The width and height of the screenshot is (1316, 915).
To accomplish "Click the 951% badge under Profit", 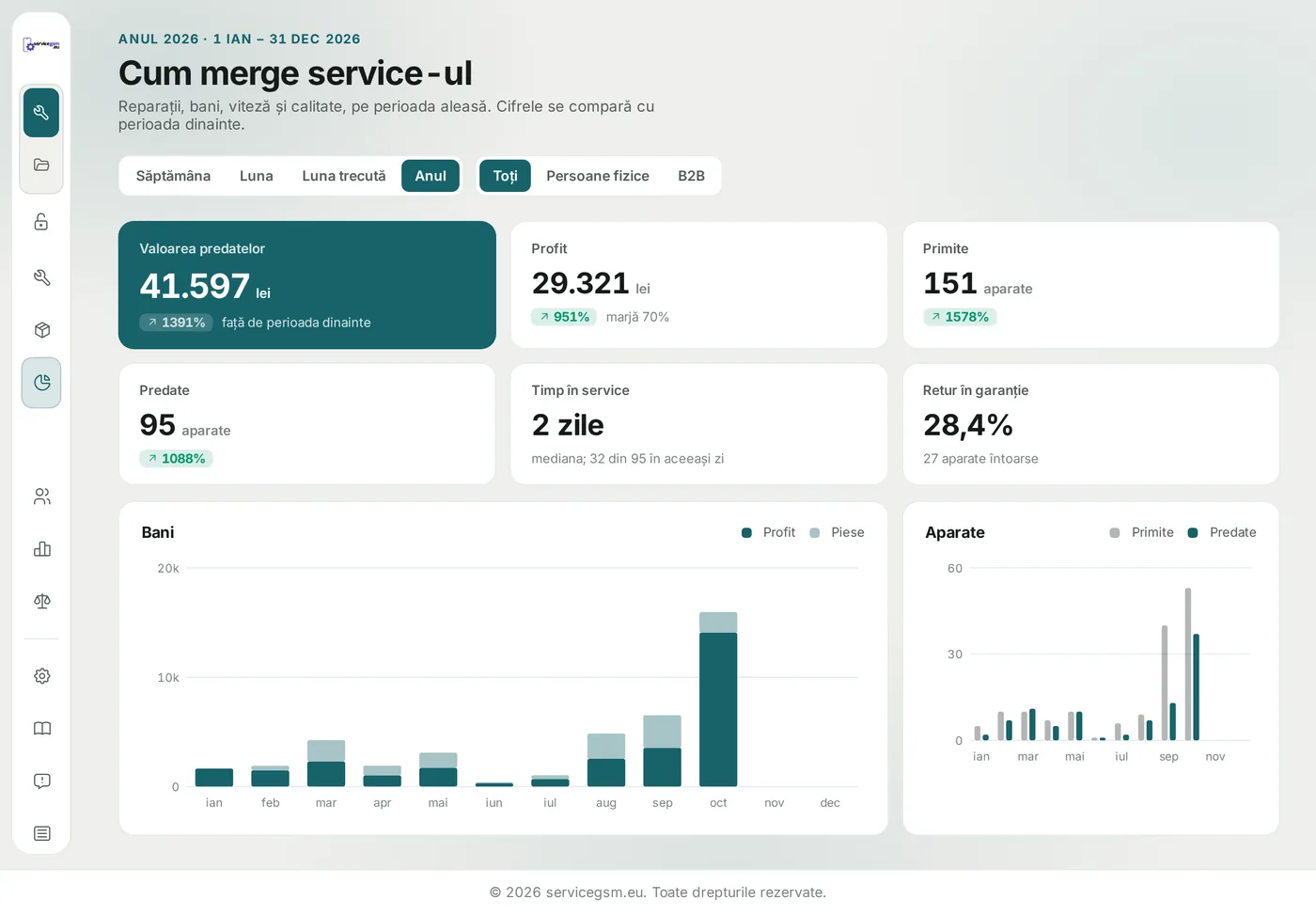I will 565,317.
